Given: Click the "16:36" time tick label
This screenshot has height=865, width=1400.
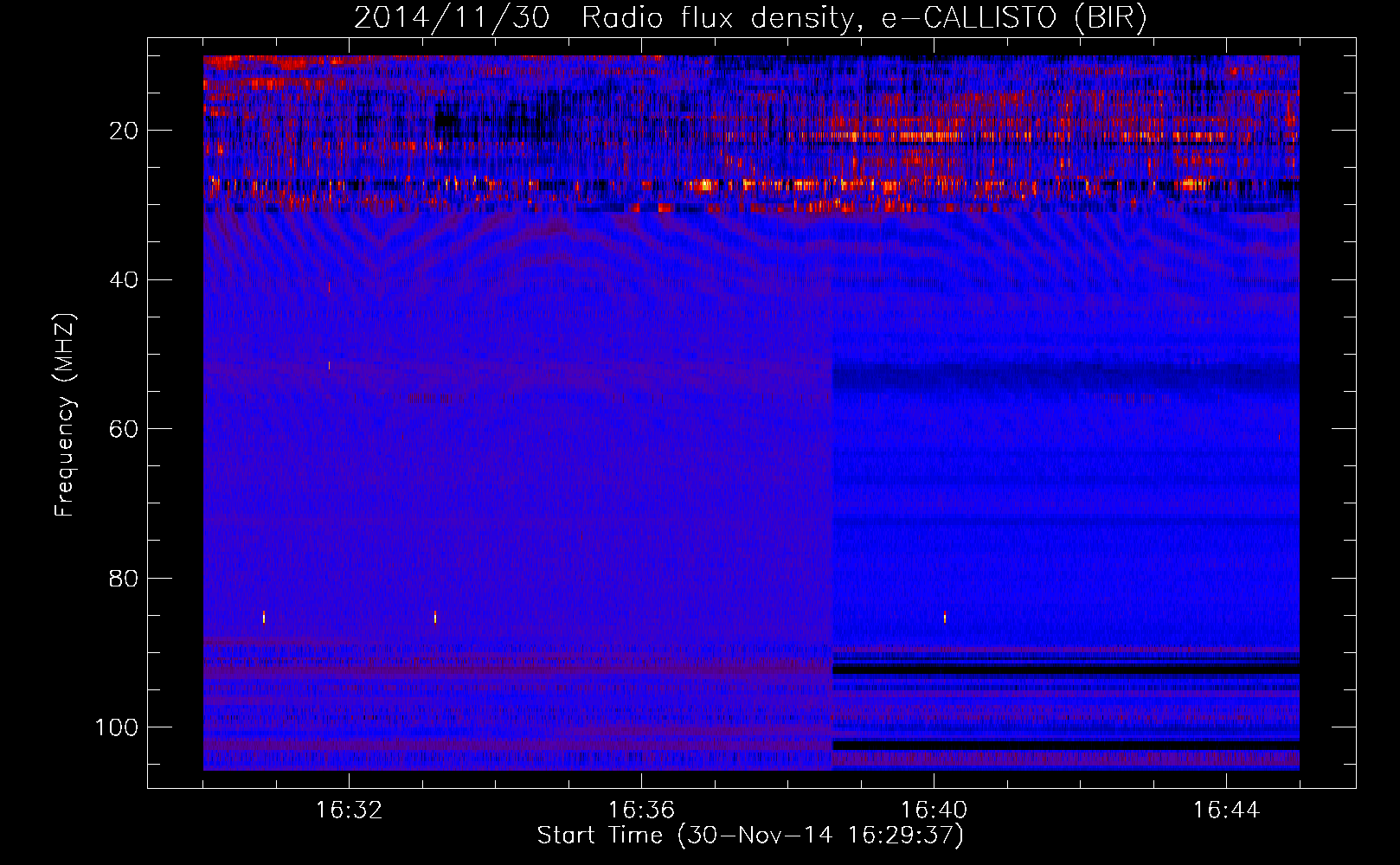Looking at the screenshot, I should point(641,811).
